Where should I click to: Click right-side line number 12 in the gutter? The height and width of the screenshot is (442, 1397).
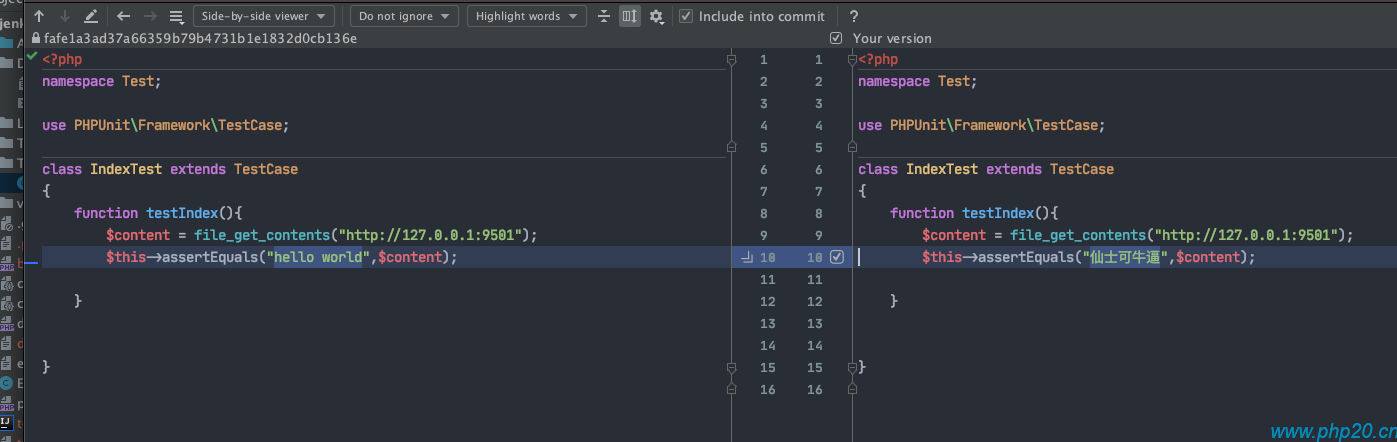point(815,301)
